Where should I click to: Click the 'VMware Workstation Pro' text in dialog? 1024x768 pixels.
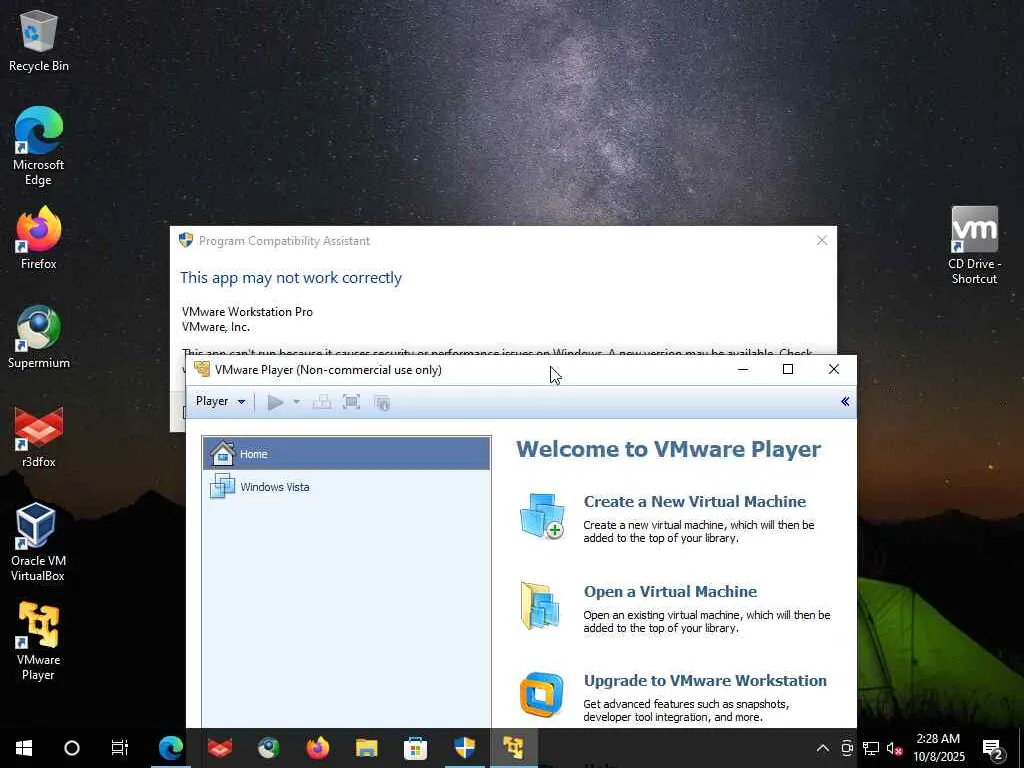click(x=247, y=312)
